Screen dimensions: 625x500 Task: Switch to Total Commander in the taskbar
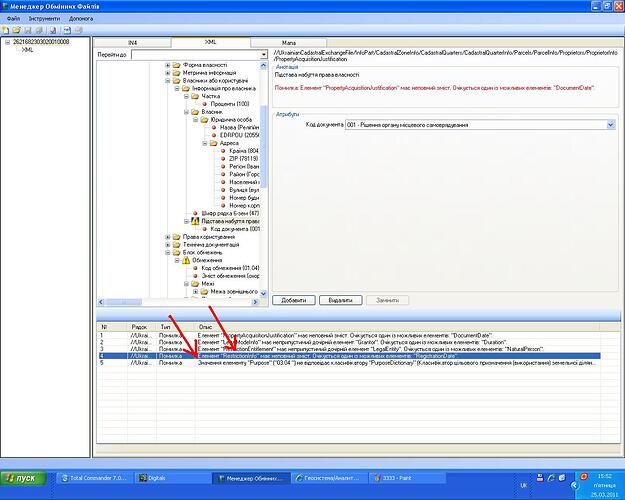pos(94,478)
